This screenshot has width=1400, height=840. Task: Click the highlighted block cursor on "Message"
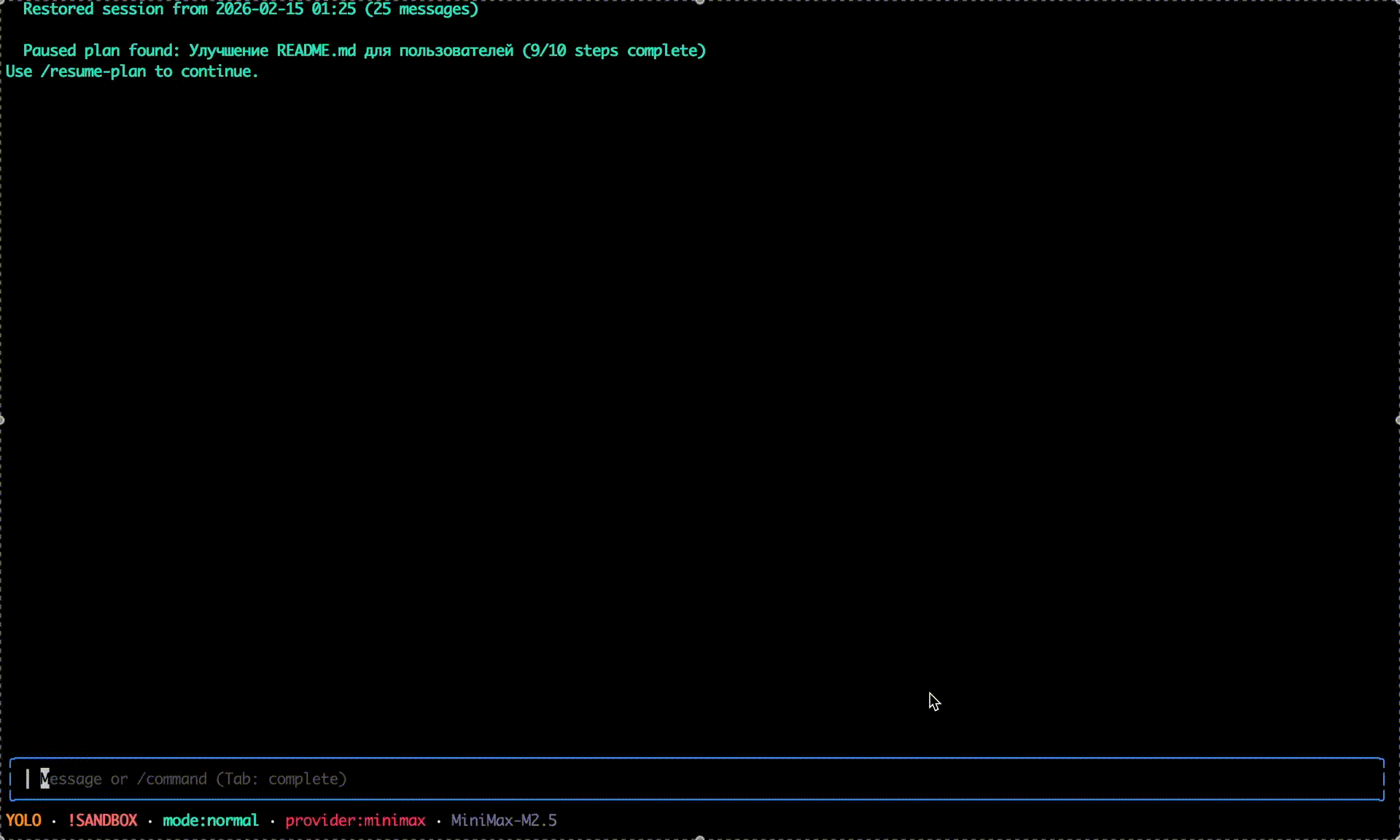coord(44,779)
